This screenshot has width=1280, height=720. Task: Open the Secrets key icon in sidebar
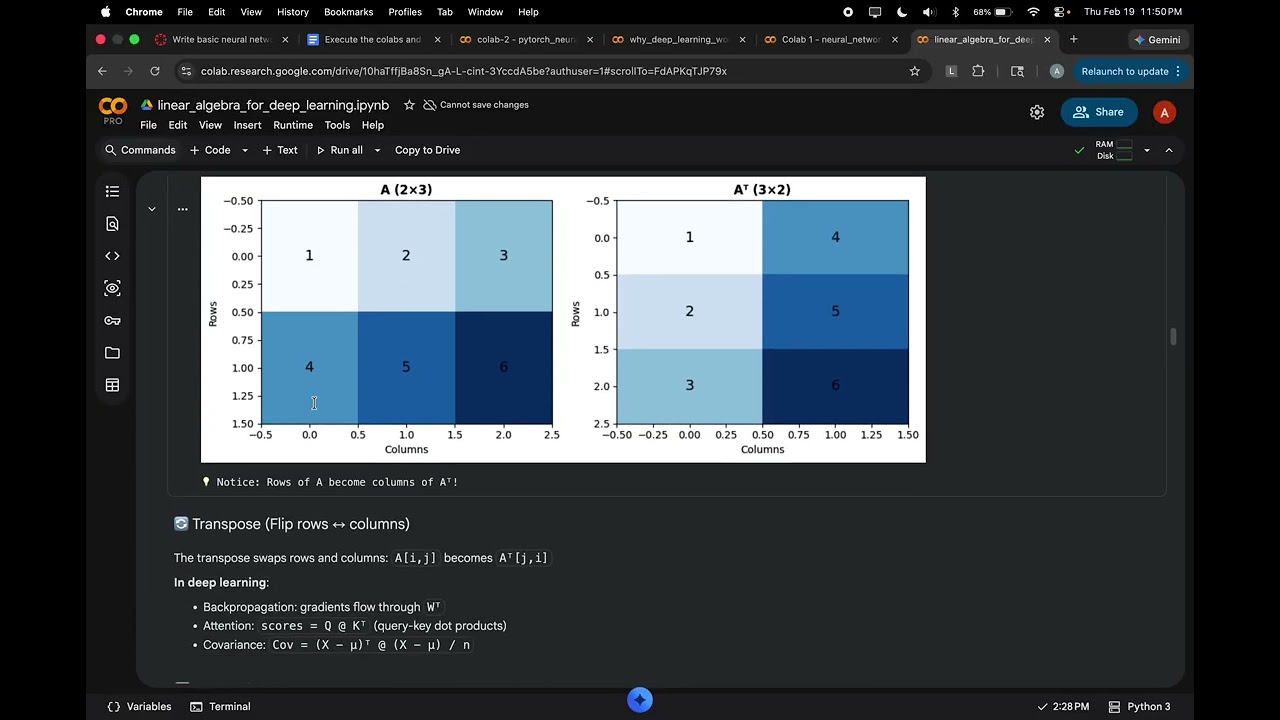(112, 321)
